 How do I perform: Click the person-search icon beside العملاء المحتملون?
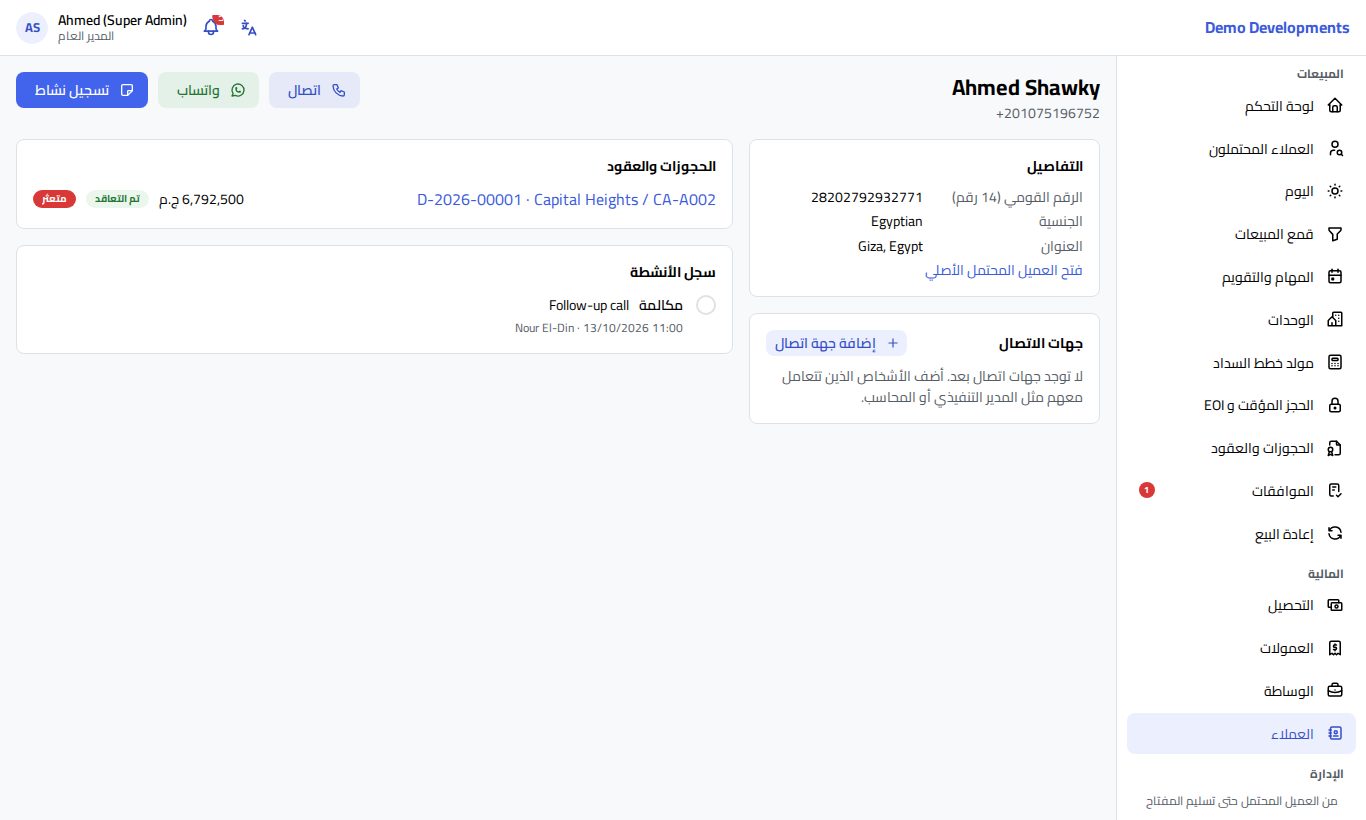click(1334, 149)
